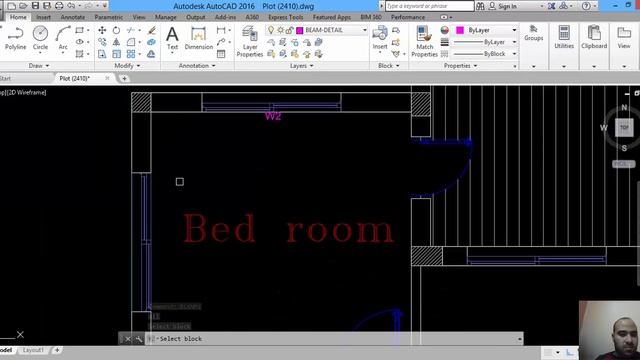Screen dimensions: 640x360
Task: Open the linetype ByBlock dropdown
Action: [x=514, y=54]
